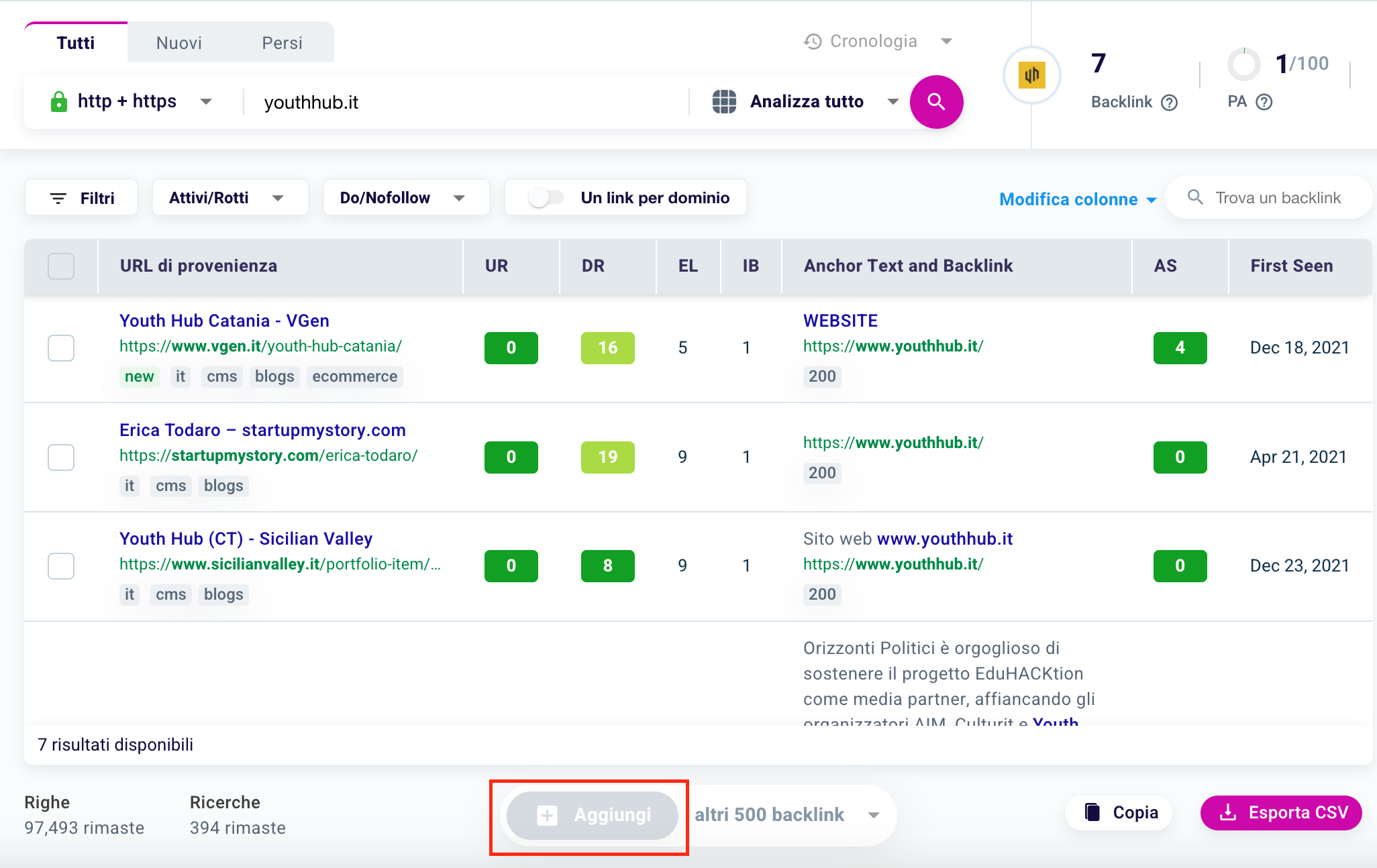1377x868 pixels.
Task: Check the Youth Hub Catania row checkbox
Action: pyautogui.click(x=61, y=348)
